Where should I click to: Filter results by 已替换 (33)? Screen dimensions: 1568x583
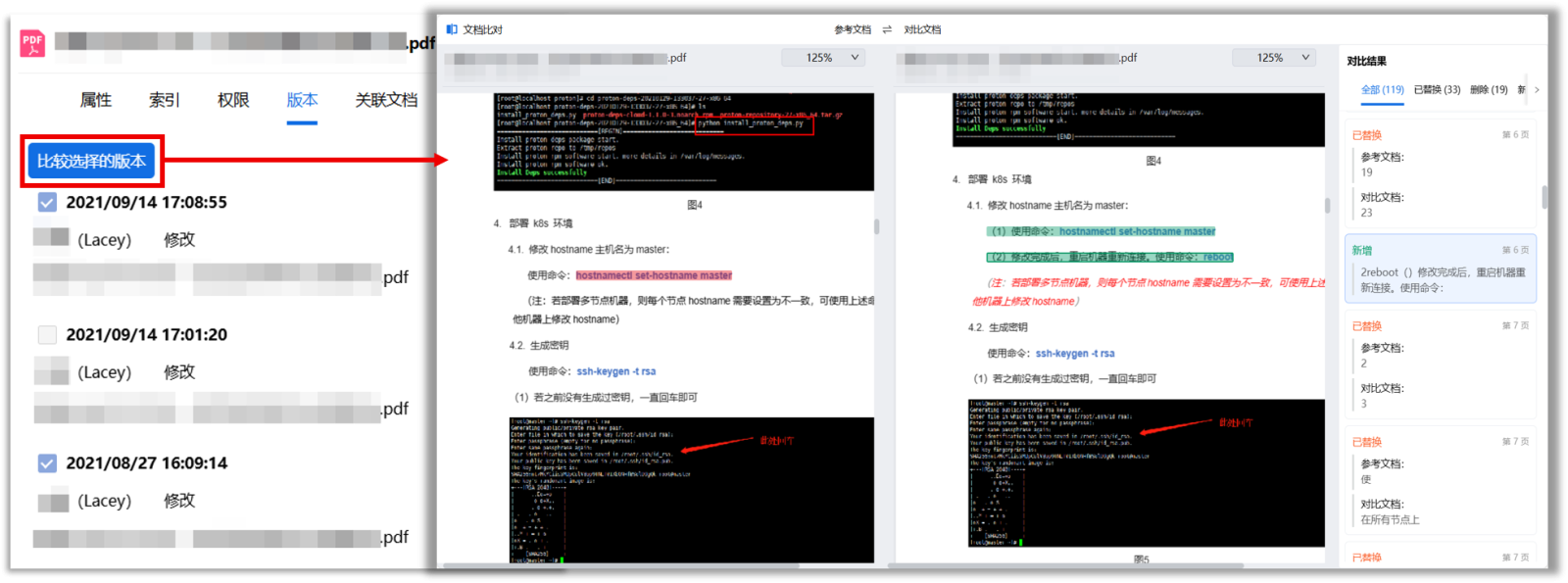(x=1437, y=90)
